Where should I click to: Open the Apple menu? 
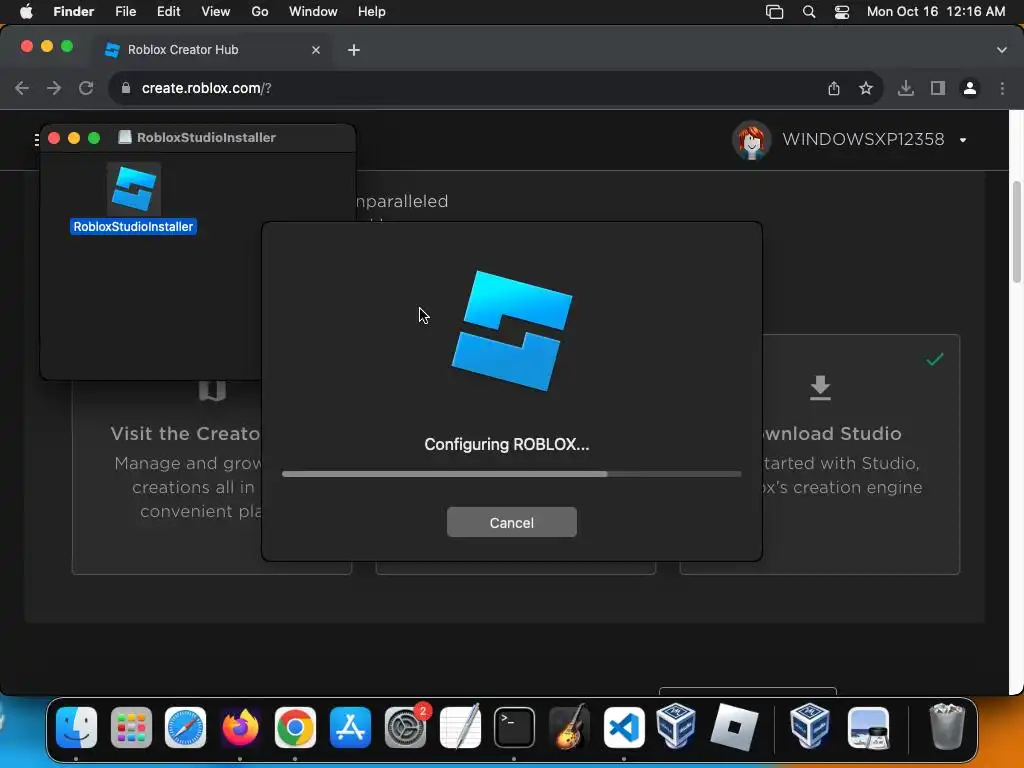coord(25,12)
